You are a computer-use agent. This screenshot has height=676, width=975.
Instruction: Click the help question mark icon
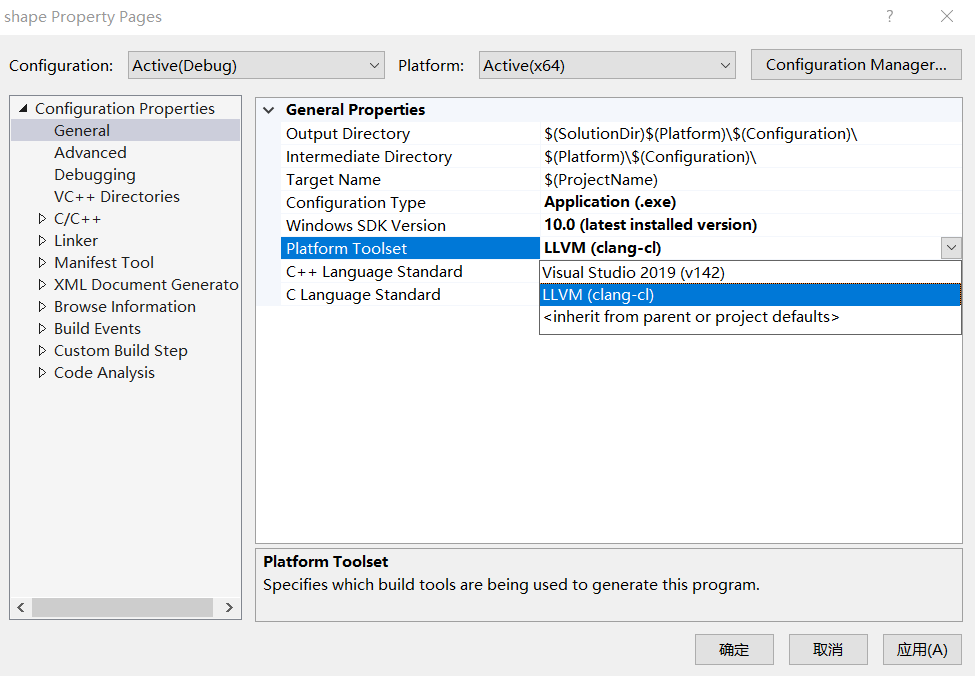pyautogui.click(x=889, y=16)
